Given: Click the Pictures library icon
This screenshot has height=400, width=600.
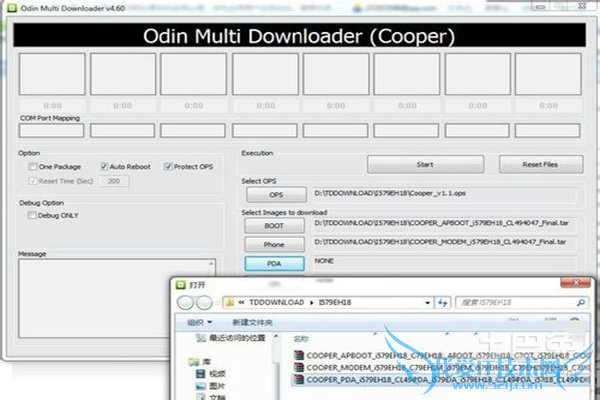Looking at the screenshot, I should 201,386.
